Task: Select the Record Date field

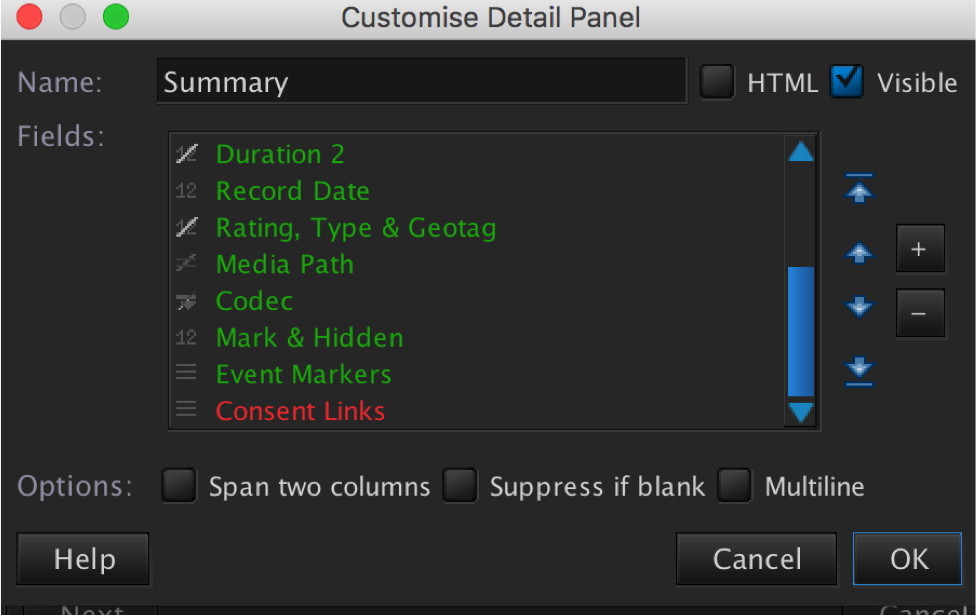Action: 292,191
